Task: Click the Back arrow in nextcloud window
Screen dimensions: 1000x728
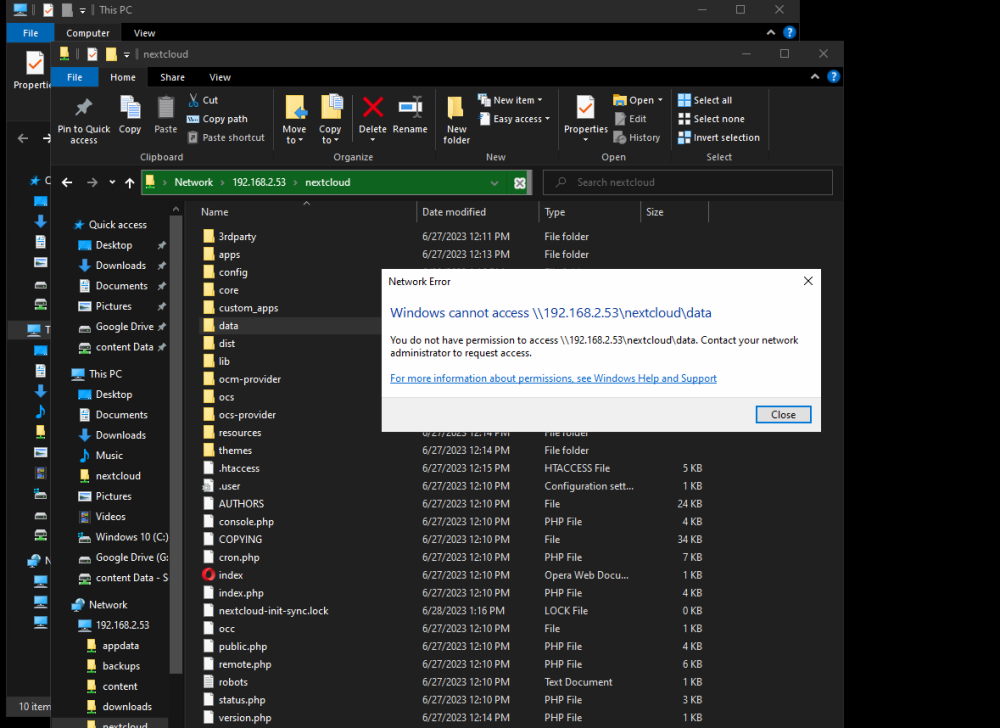Action: 67,182
